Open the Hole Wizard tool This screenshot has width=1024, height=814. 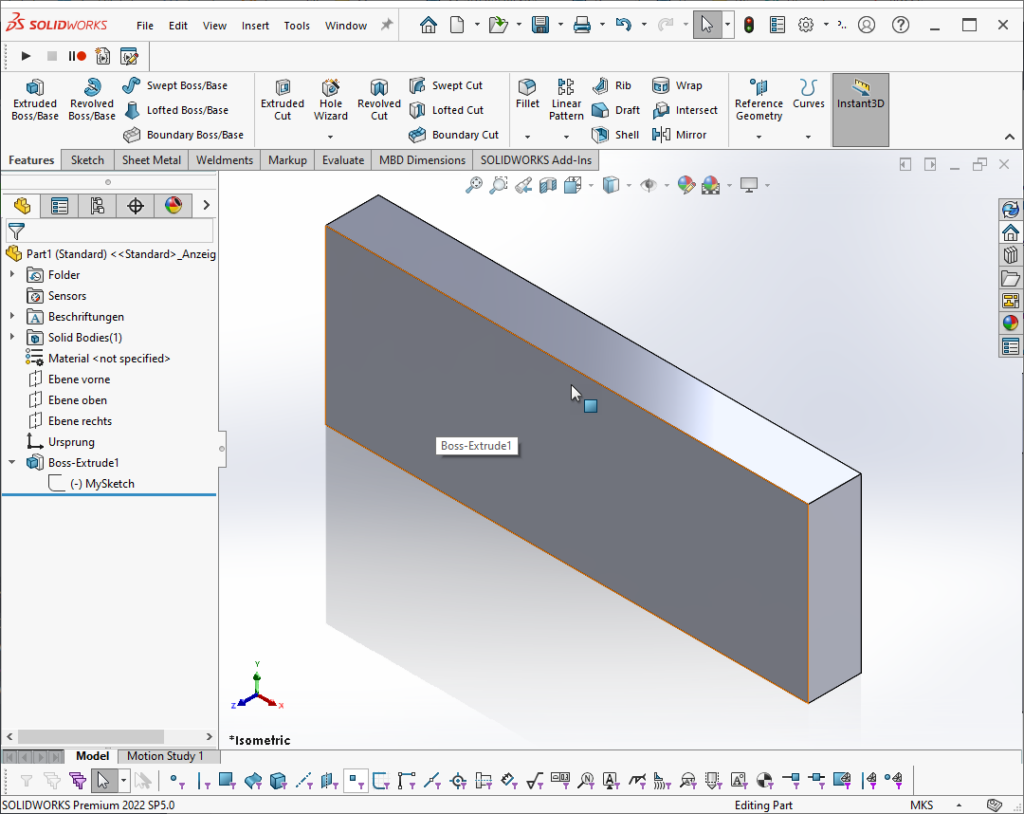(x=330, y=99)
